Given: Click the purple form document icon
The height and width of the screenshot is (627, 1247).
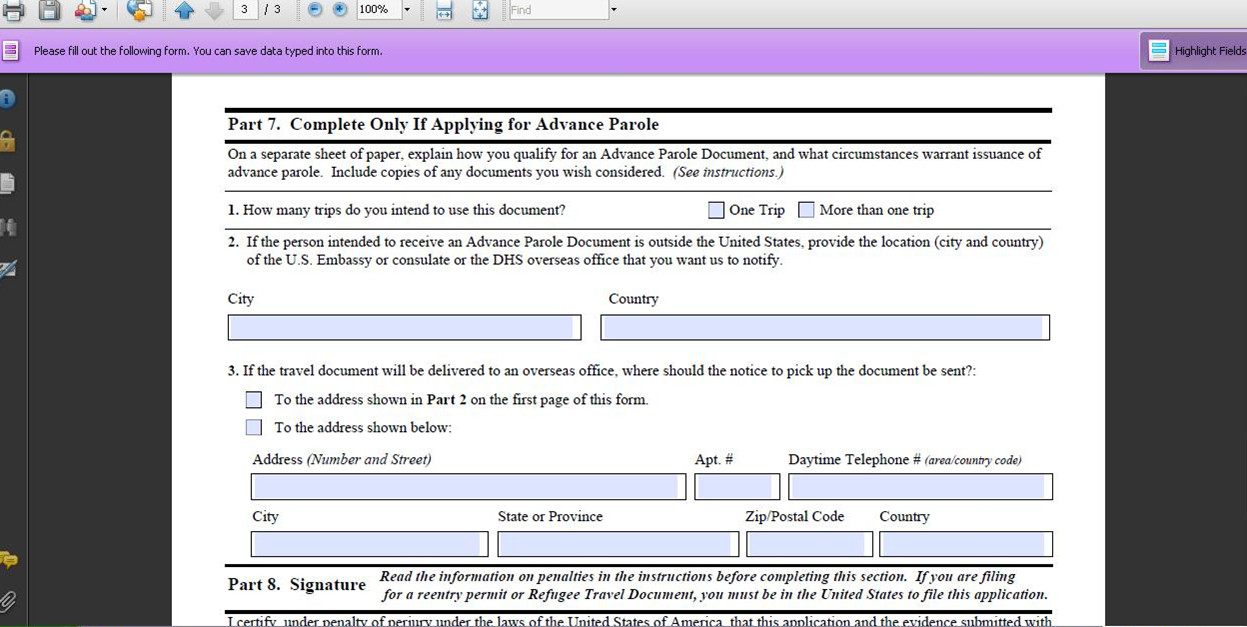Looking at the screenshot, I should coord(10,50).
